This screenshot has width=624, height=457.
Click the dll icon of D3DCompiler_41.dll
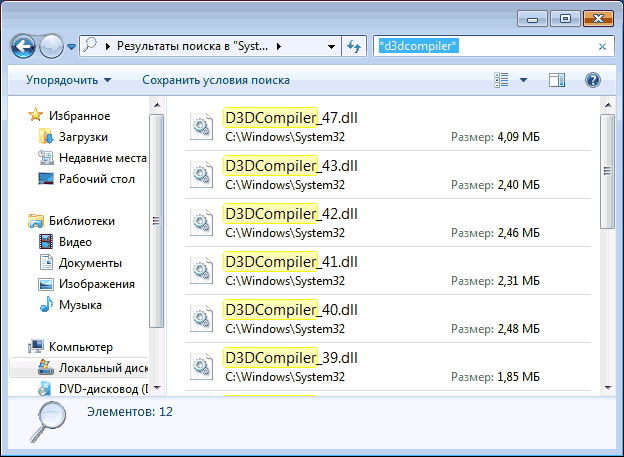(x=201, y=271)
